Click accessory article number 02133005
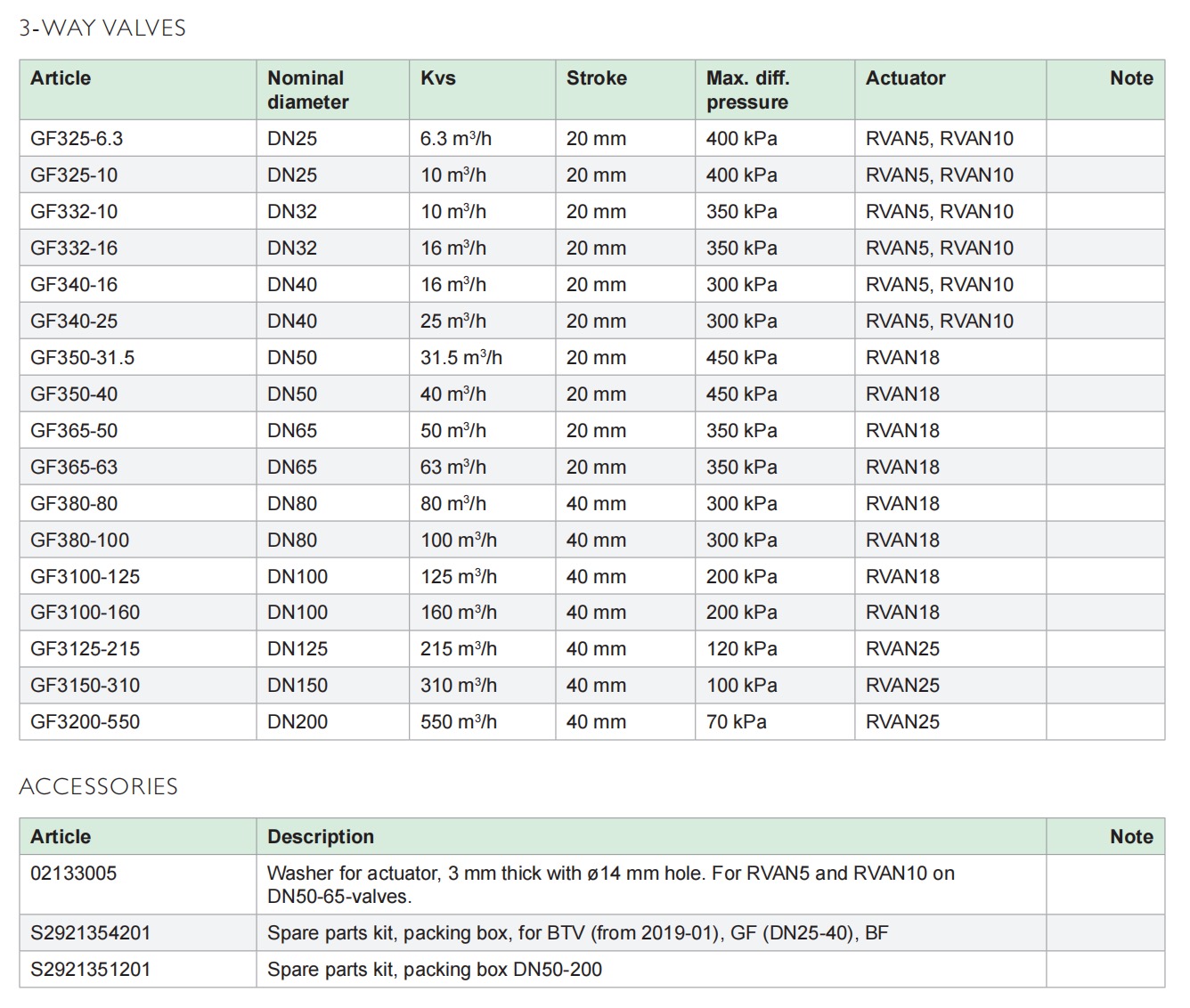 [73, 874]
